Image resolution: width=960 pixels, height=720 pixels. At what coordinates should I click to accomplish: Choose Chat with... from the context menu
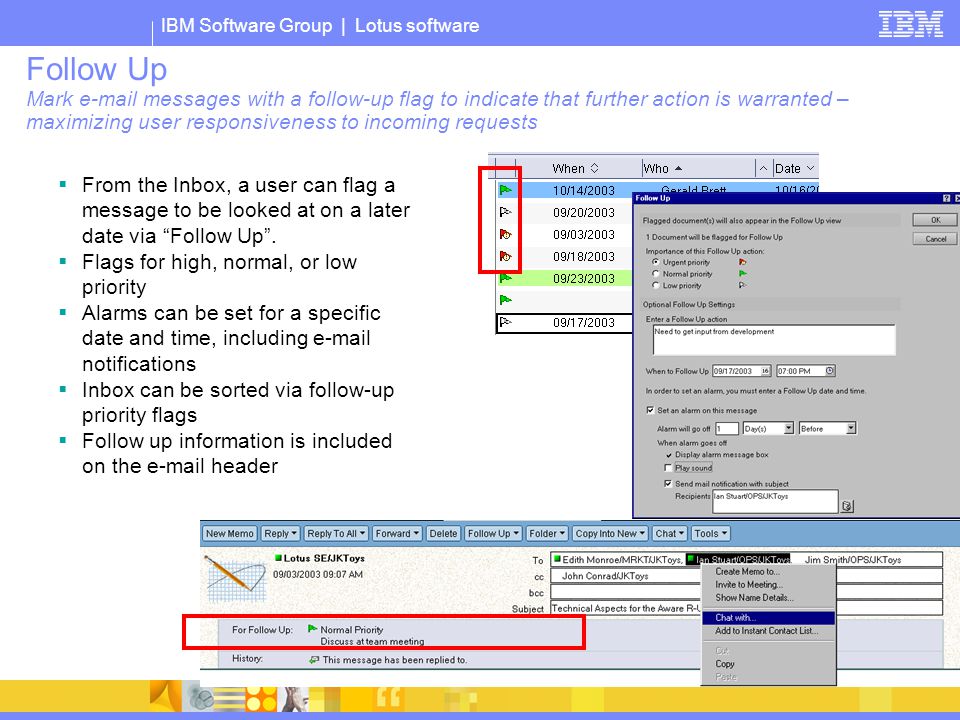768,618
